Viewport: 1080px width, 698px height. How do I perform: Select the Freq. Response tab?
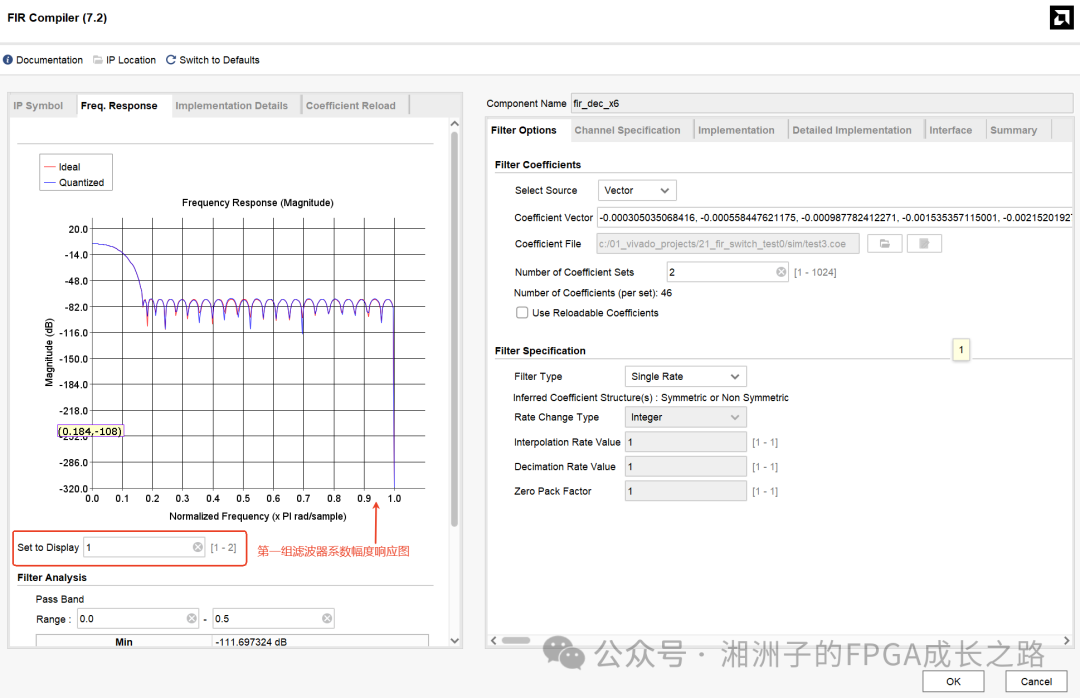(x=119, y=105)
